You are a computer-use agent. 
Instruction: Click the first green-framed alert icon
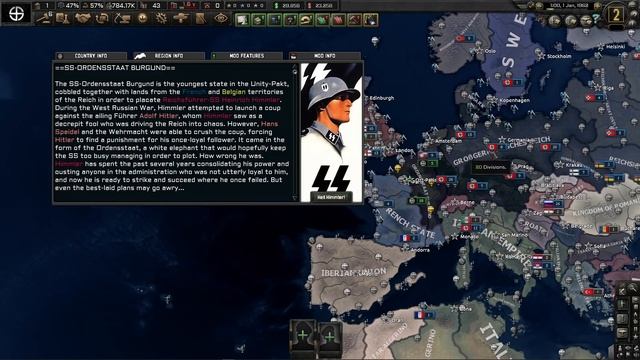242,20
